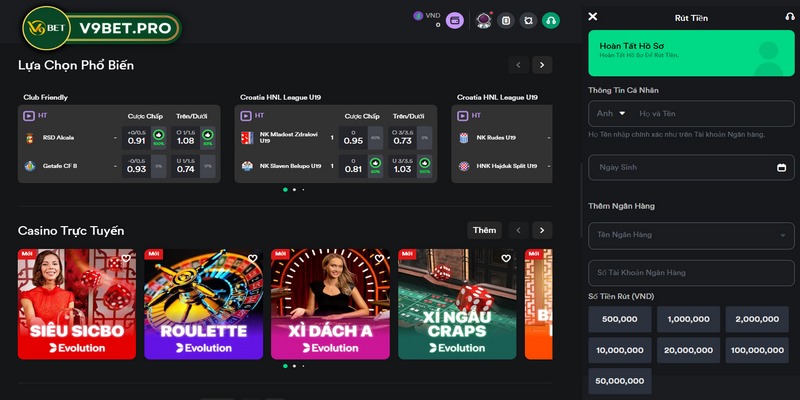The height and width of the screenshot is (400, 800).
Task: Expand the Anh title dropdown
Action: 611,113
